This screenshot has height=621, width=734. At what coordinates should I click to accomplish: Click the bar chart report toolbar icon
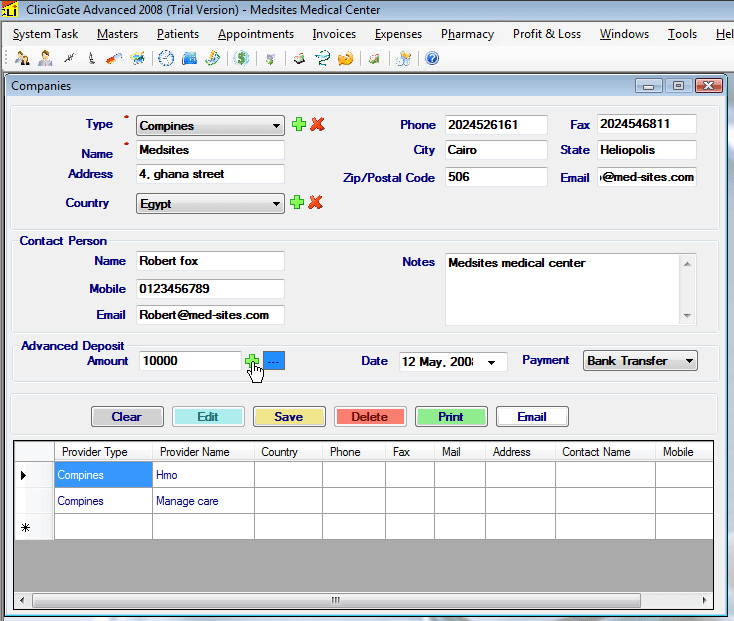[374, 59]
